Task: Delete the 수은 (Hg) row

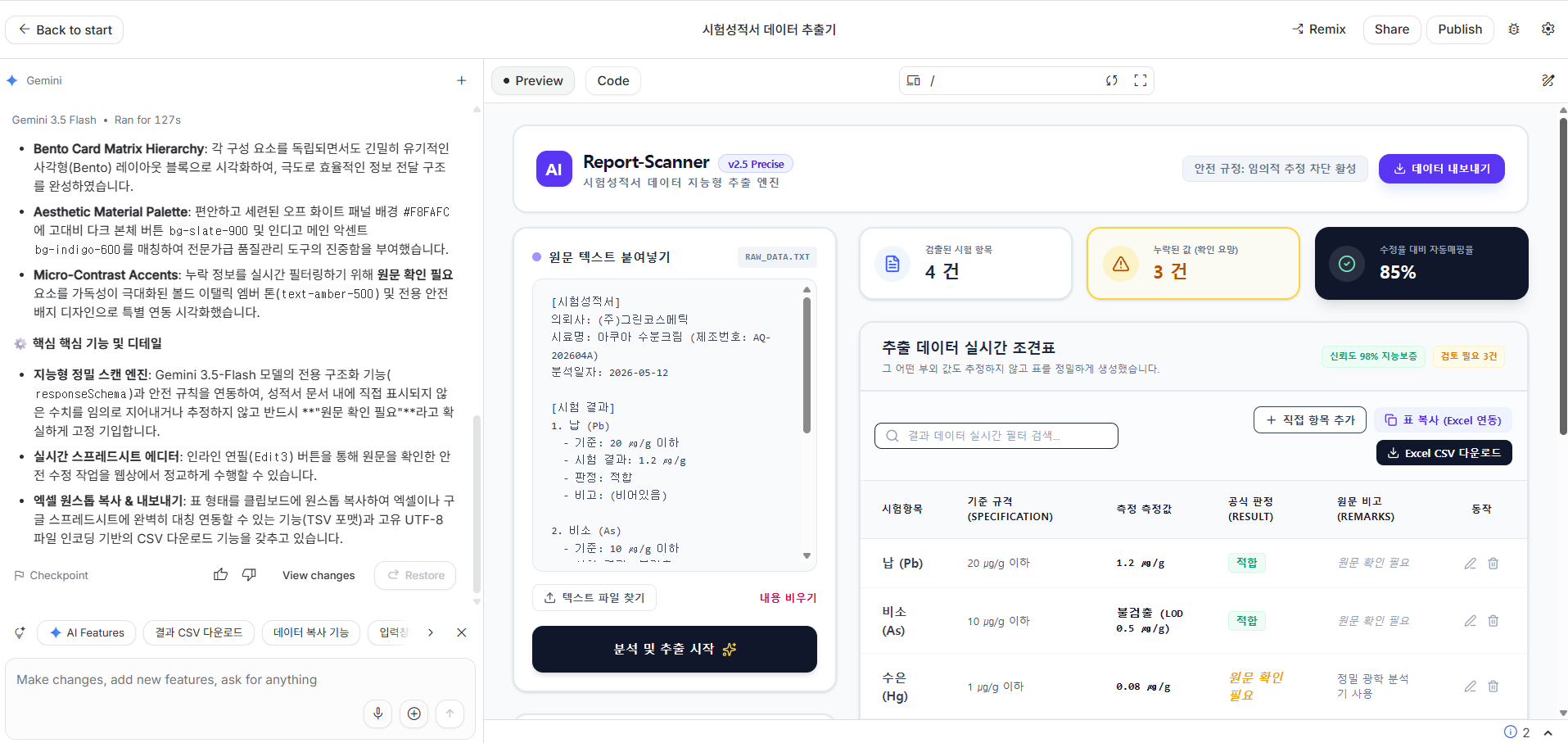Action: (x=1493, y=686)
